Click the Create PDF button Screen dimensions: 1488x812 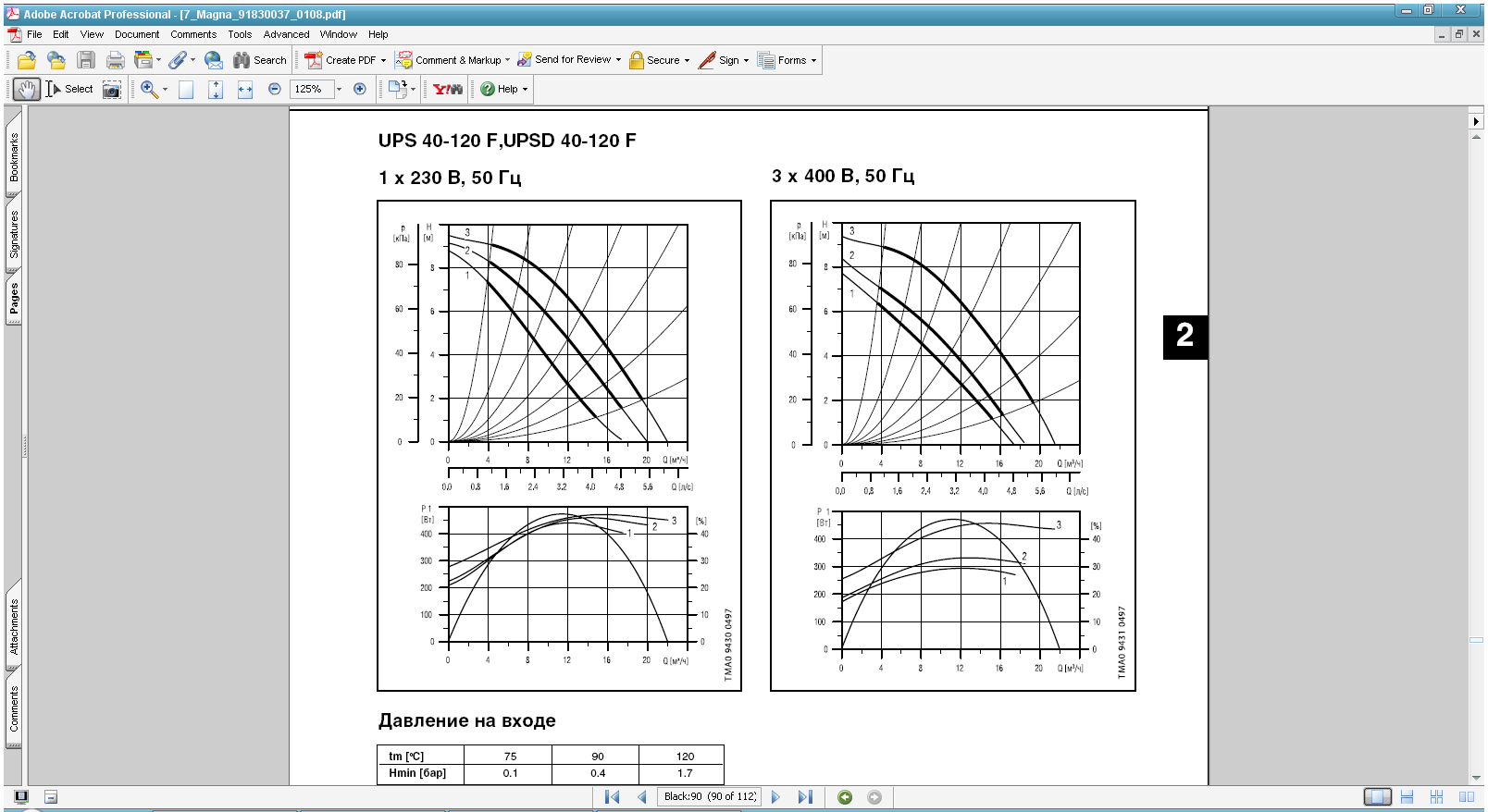[341, 60]
